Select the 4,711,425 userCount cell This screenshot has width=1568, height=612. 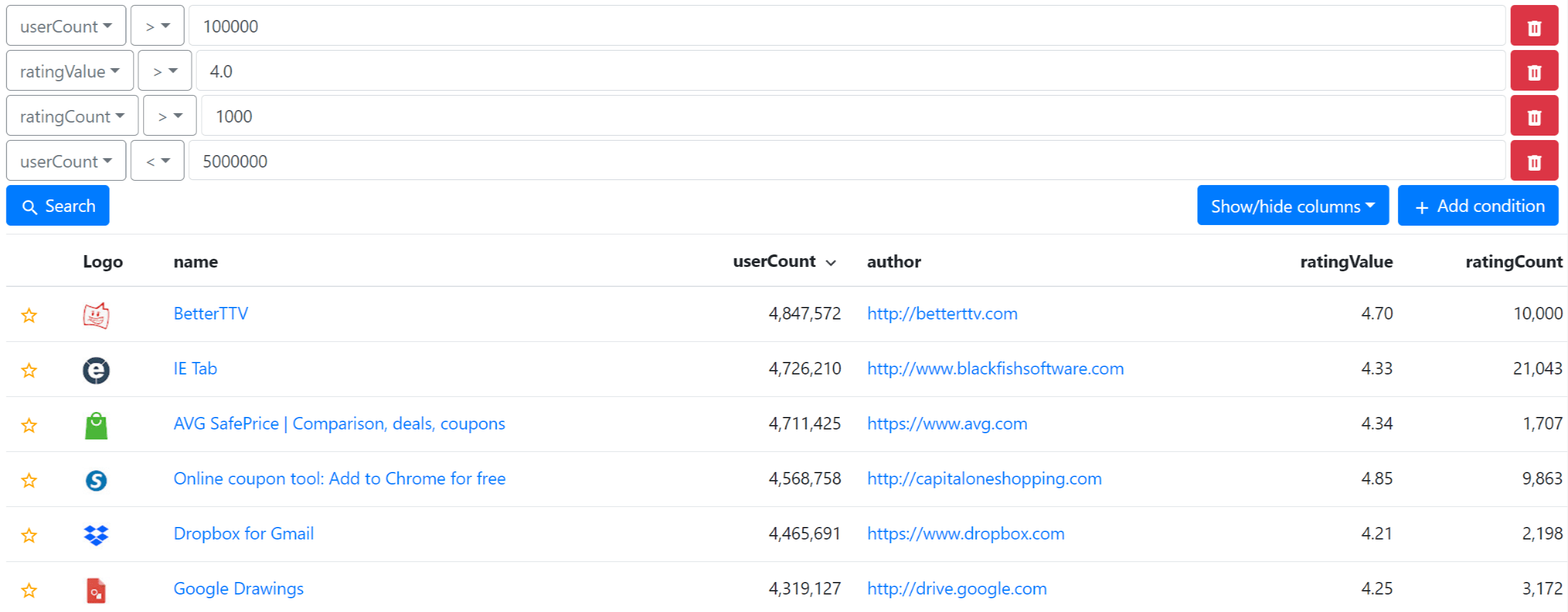click(804, 423)
